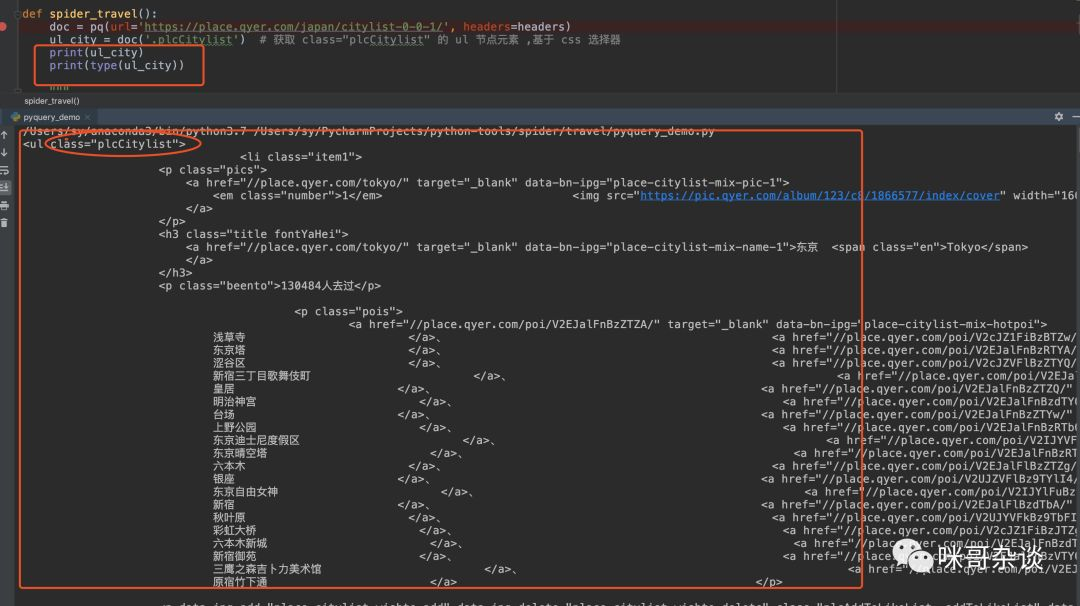Click the 东京晴空塔 entry in output

[x=240, y=453]
